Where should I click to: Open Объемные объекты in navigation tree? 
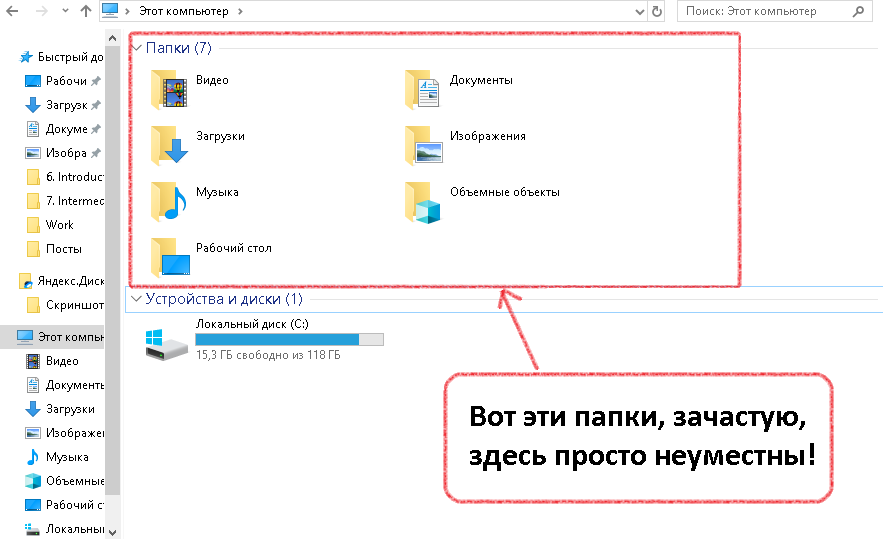click(64, 481)
